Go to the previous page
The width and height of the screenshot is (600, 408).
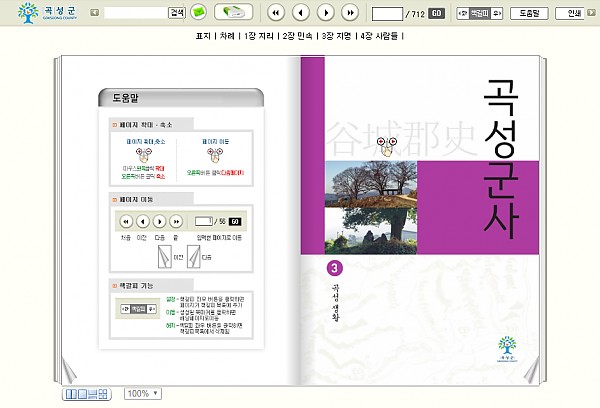click(301, 13)
